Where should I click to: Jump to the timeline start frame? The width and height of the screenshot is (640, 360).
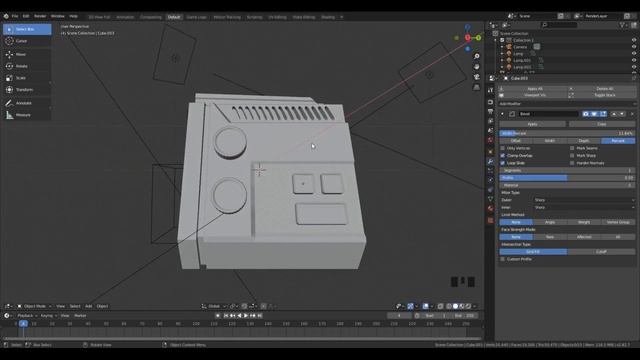click(226, 316)
